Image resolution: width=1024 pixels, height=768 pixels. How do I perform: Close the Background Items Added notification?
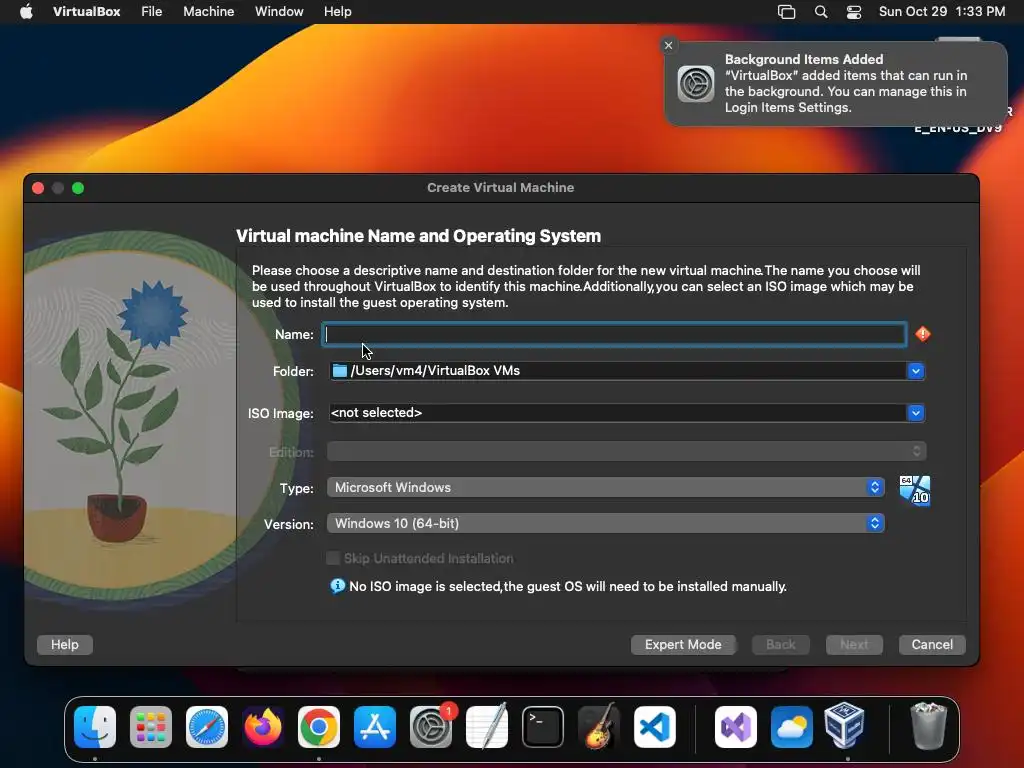coord(668,45)
